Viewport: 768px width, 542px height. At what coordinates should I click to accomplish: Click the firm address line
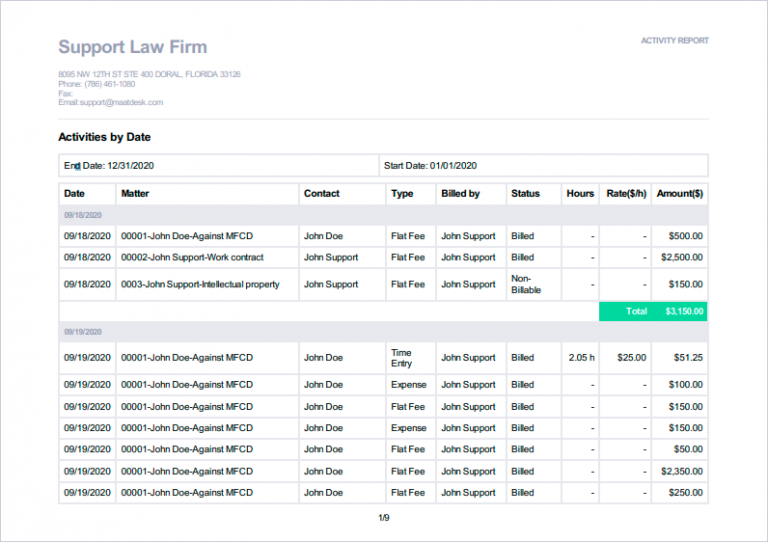coord(149,74)
